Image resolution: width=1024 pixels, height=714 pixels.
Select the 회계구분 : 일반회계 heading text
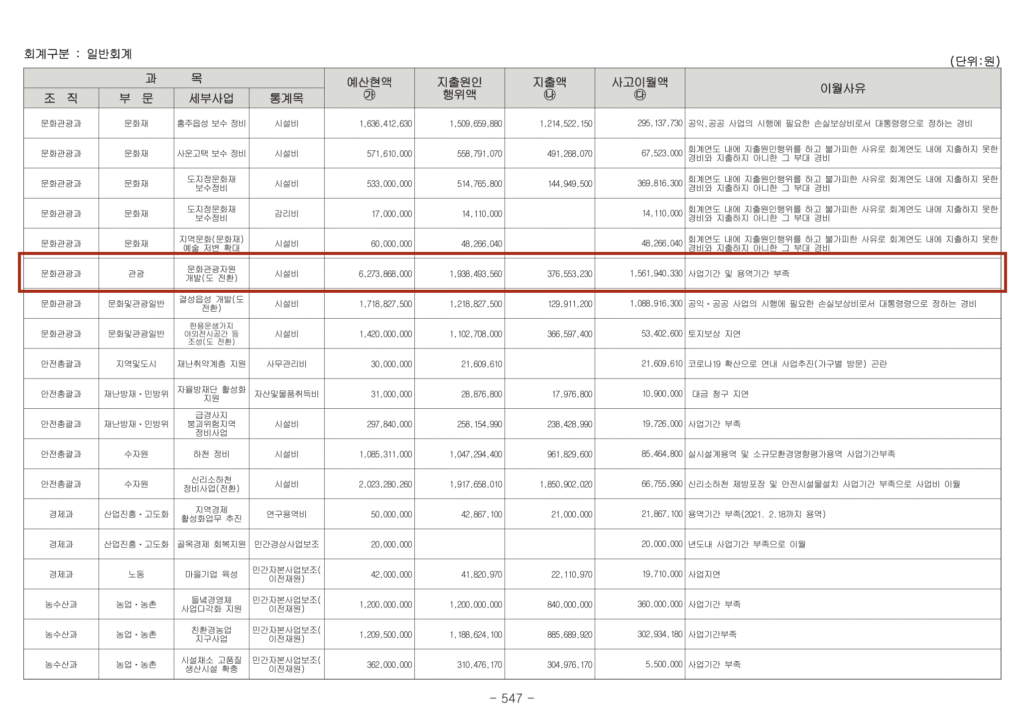(78, 53)
